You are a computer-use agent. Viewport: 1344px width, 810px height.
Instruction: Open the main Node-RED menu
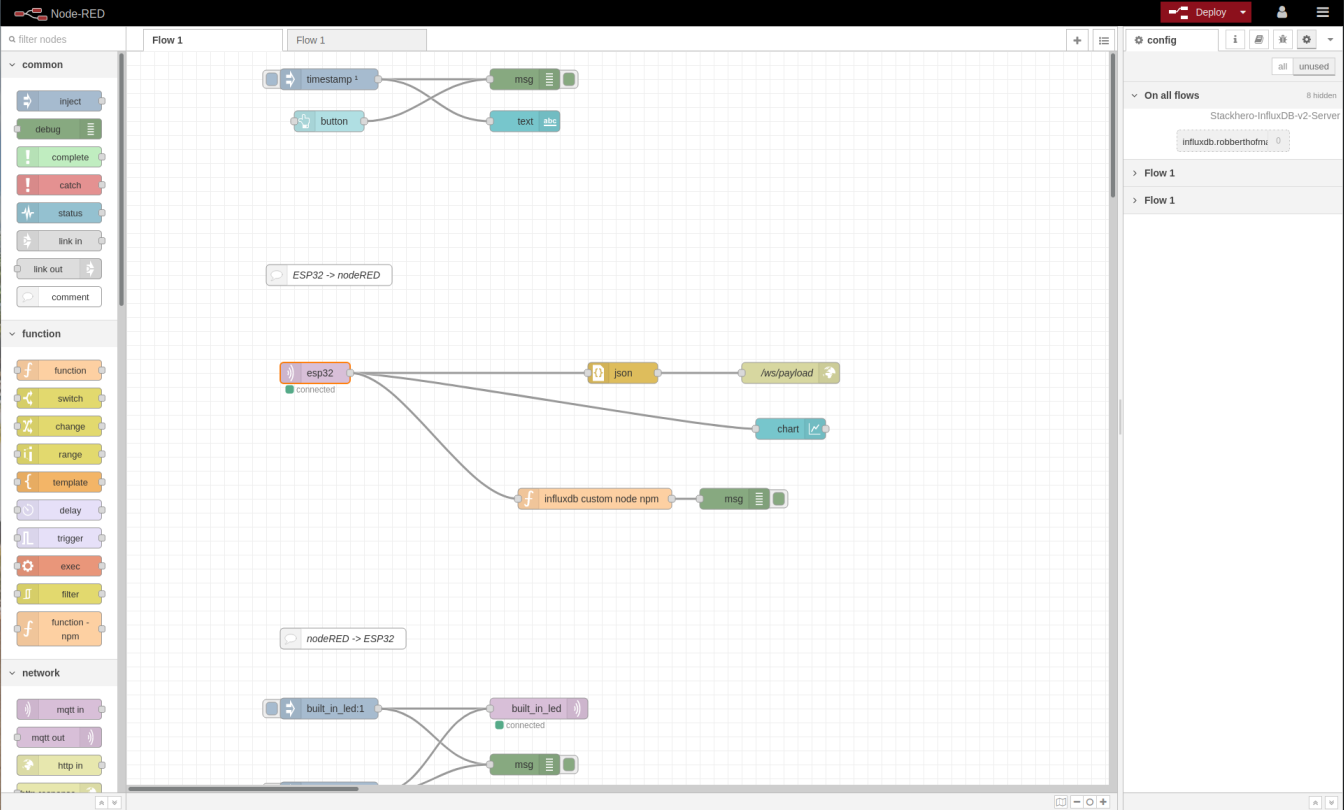(1322, 12)
